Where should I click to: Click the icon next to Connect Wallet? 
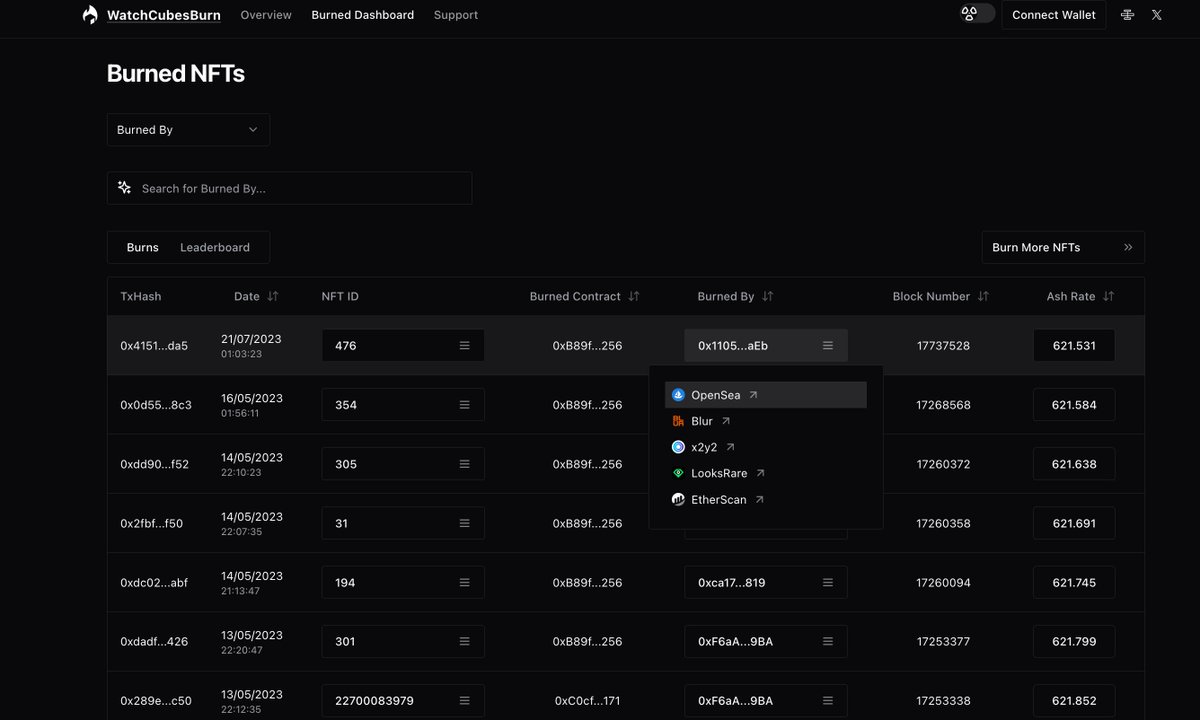1128,15
